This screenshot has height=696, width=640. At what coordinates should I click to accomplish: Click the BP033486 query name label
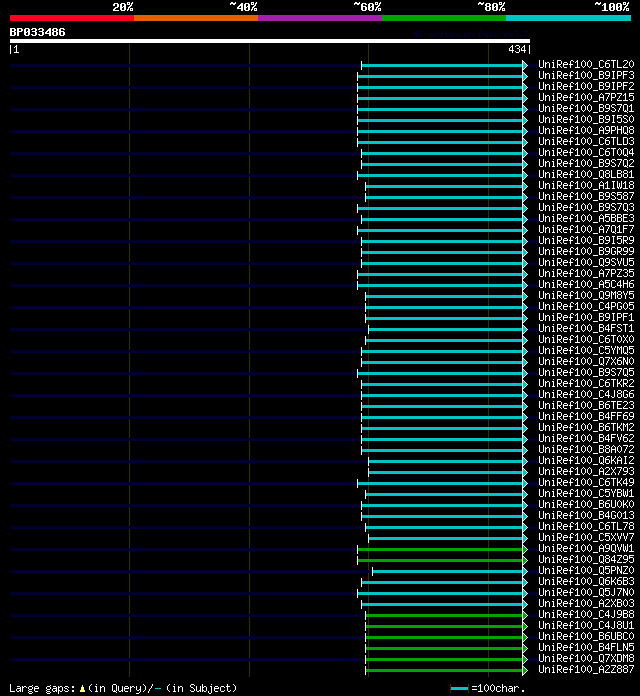pos(37,32)
